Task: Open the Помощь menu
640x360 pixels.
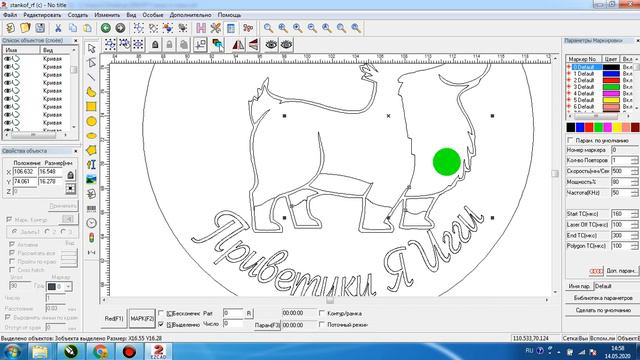Action: pyautogui.click(x=229, y=15)
